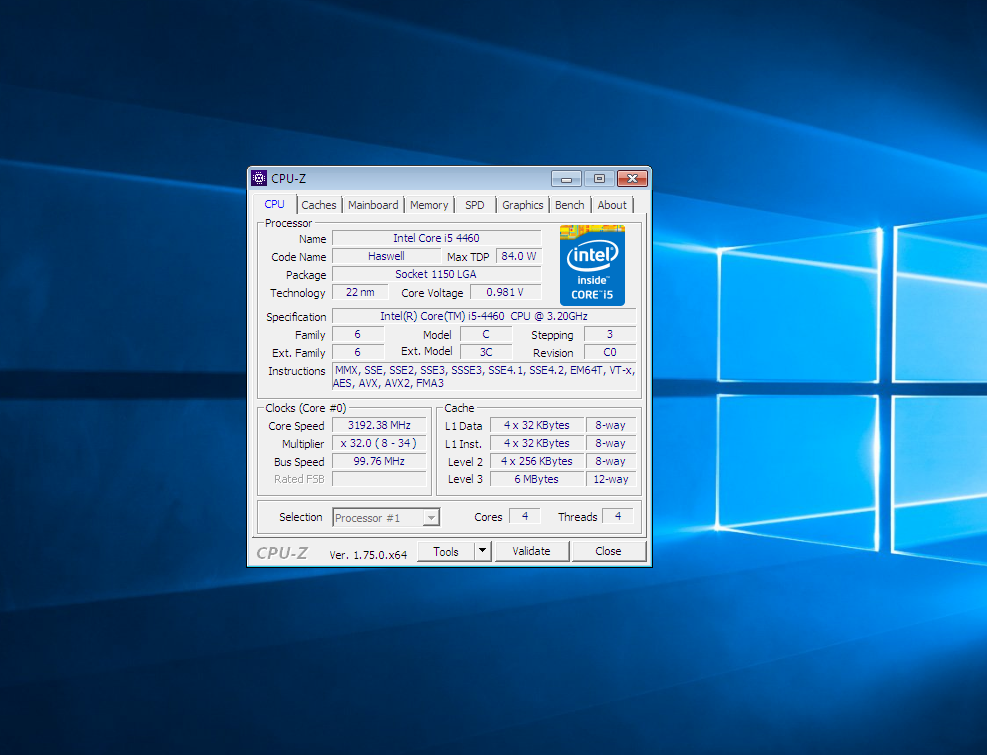Click the maximize button in the title bar
The height and width of the screenshot is (755, 987).
point(599,179)
